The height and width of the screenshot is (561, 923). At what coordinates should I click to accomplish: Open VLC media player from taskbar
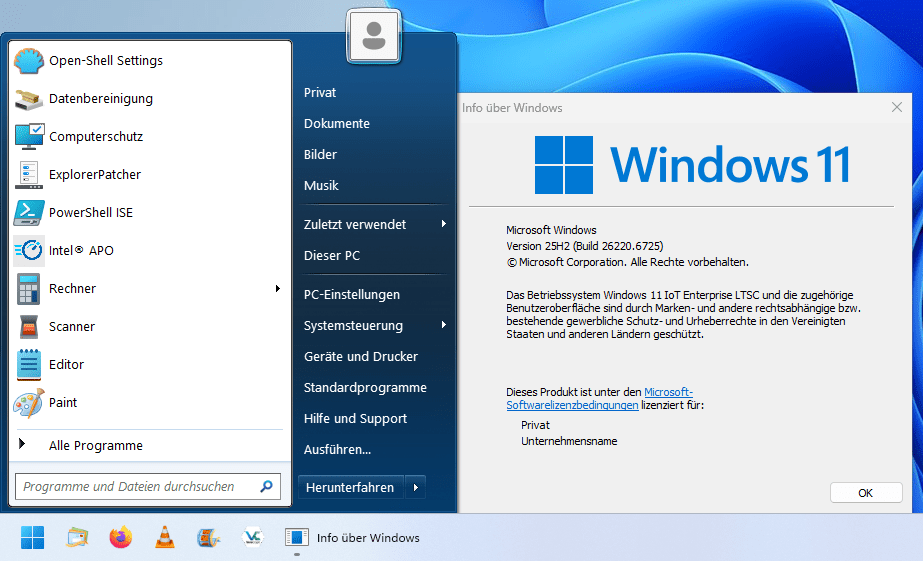click(165, 537)
